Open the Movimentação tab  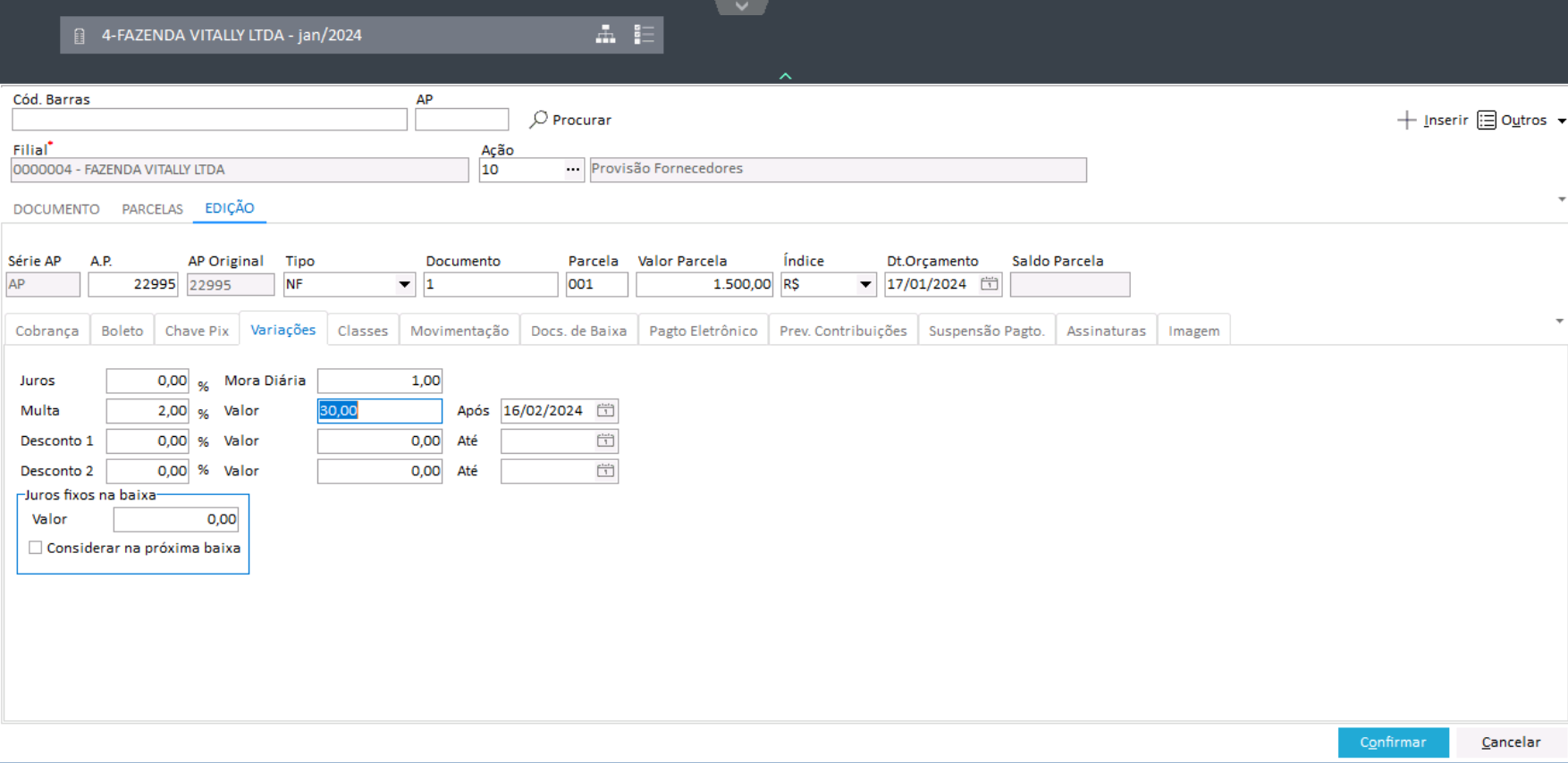tap(459, 331)
